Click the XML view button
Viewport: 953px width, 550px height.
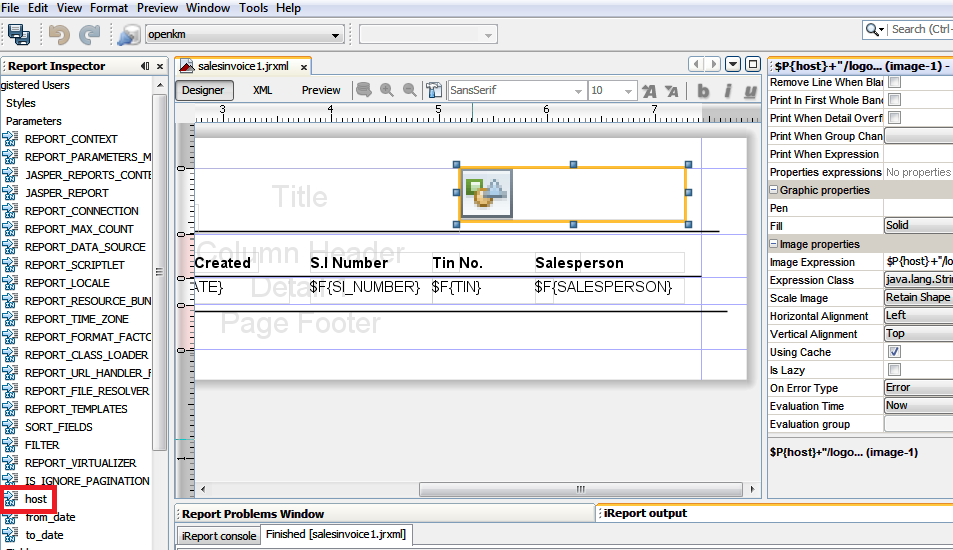(x=262, y=90)
